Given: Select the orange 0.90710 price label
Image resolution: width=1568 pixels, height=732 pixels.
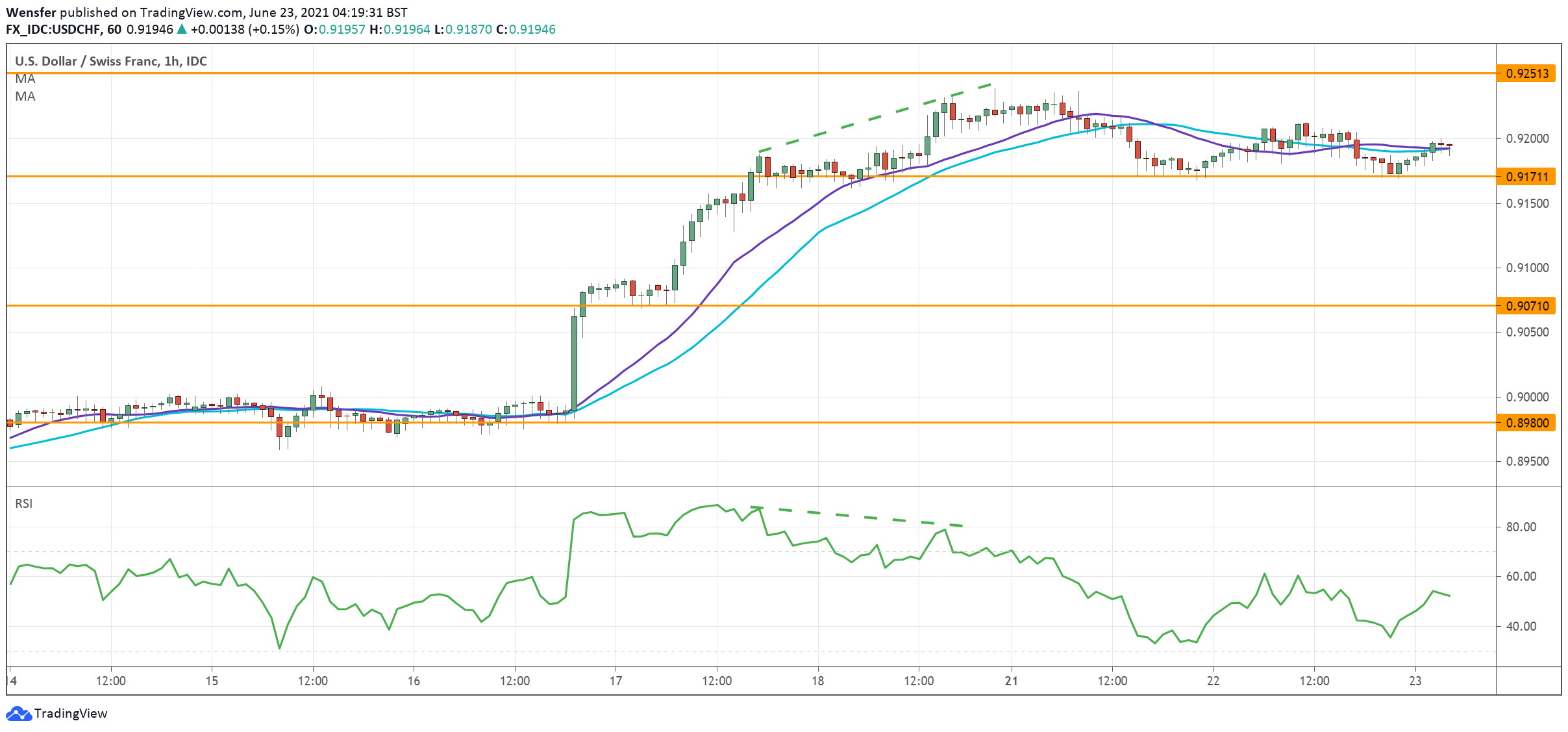Looking at the screenshot, I should 1526,306.
